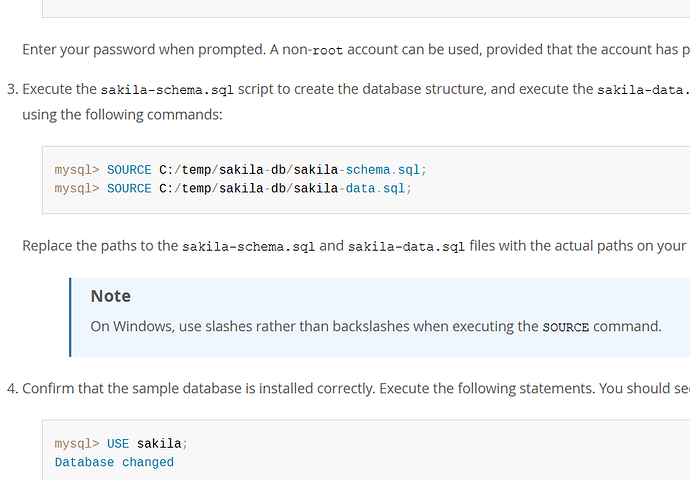Click 'sakila-data.sql' in the 'Replace the paths' paragraph
690x480 pixels.
(406, 246)
